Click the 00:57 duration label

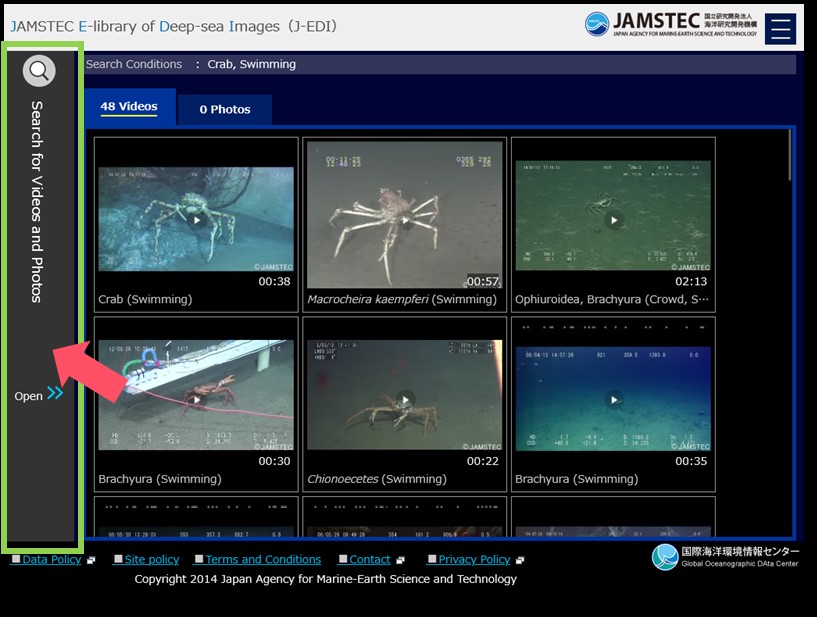click(482, 281)
